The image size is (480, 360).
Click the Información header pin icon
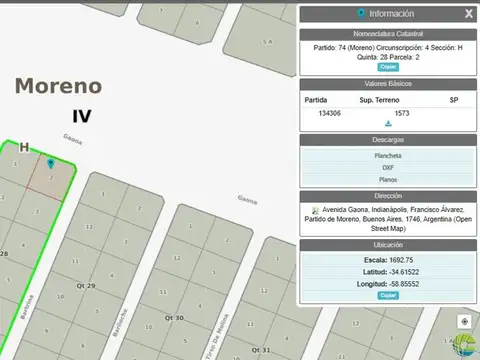coord(361,14)
